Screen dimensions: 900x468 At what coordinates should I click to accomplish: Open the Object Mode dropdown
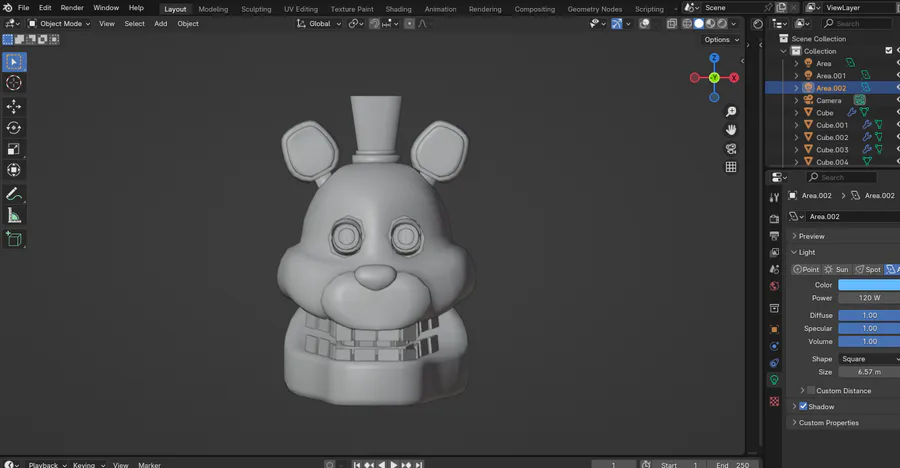[59, 24]
